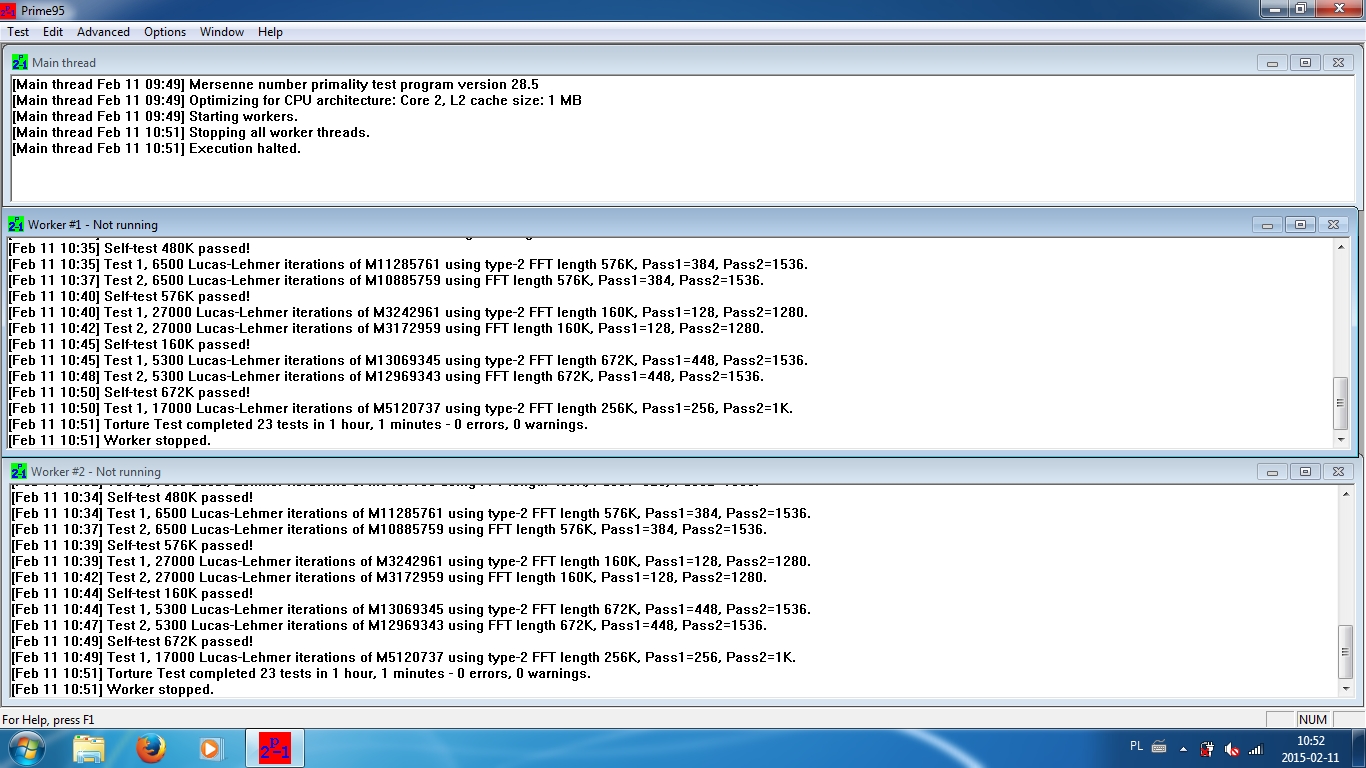
Task: Click 'Self-test 576K passed!' in Worker #1
Action: 129,297
